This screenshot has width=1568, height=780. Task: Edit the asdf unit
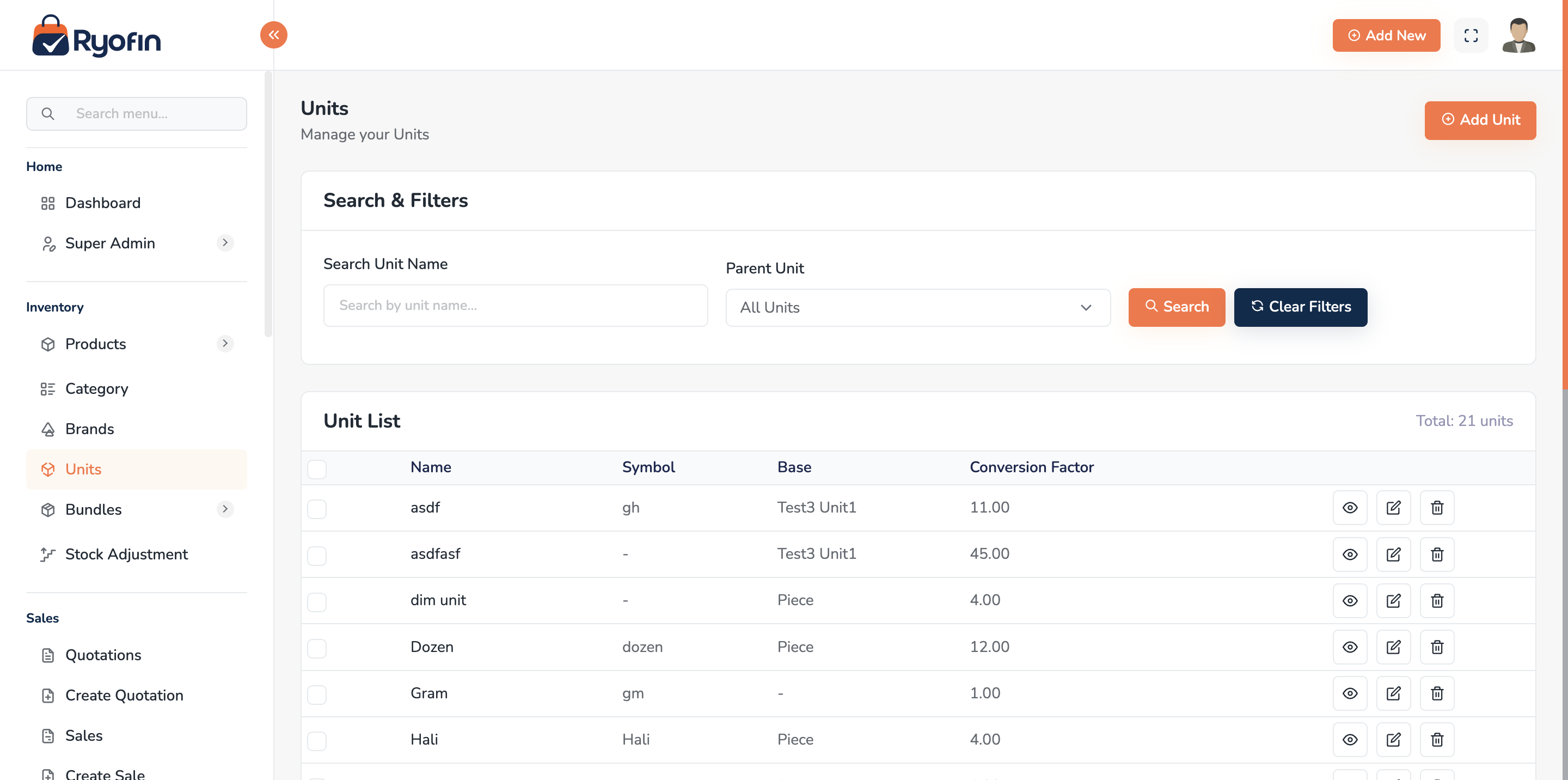coord(1393,507)
